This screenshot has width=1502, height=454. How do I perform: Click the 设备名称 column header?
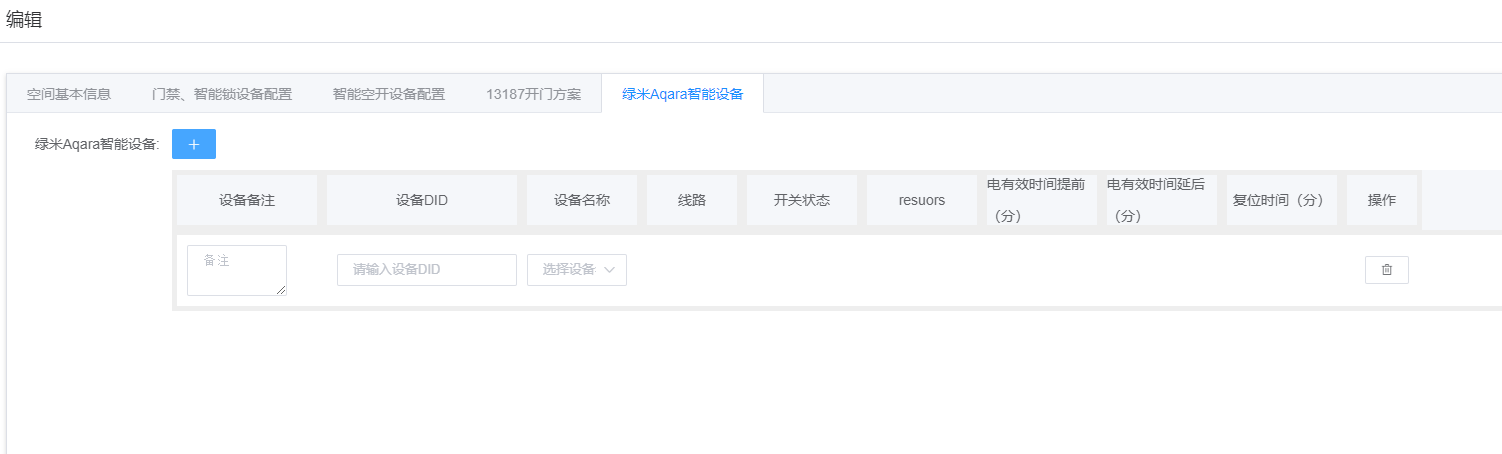point(582,200)
